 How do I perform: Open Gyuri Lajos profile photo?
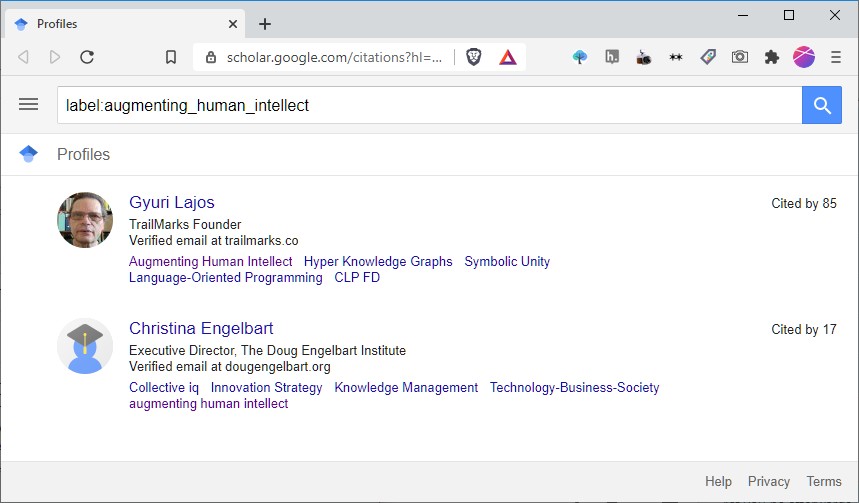85,220
